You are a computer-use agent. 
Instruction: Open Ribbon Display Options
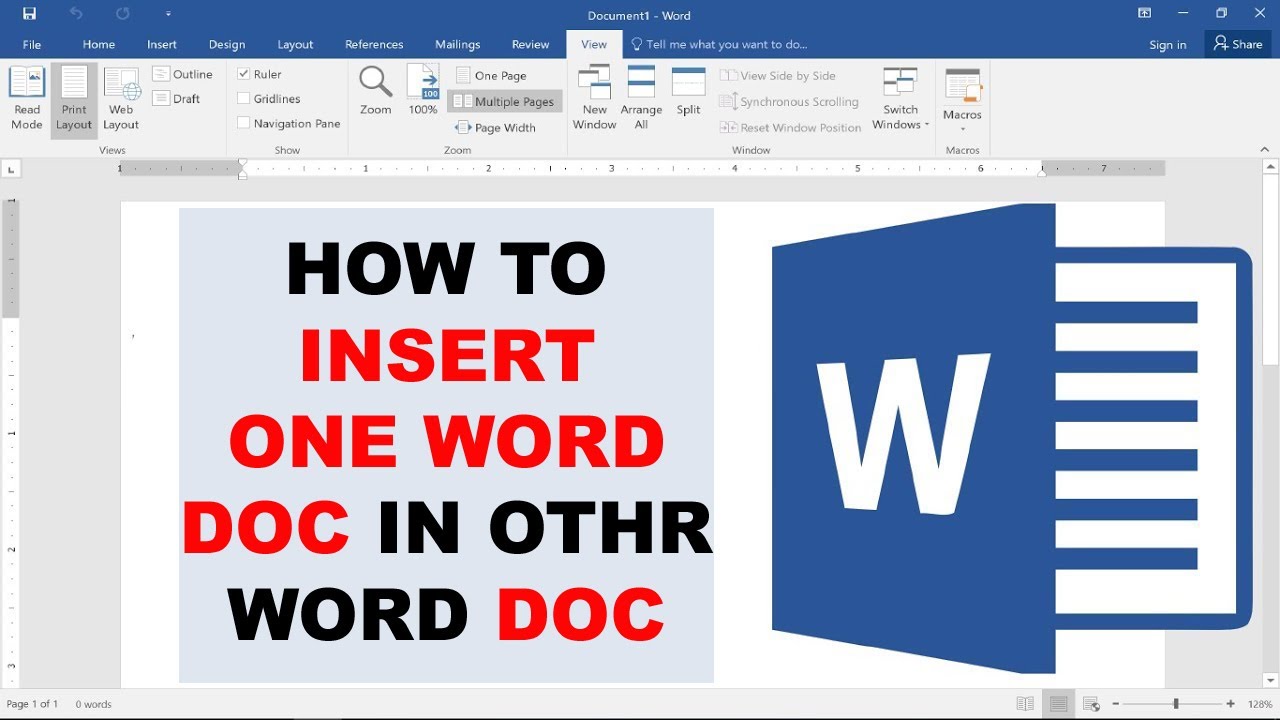[x=1145, y=13]
